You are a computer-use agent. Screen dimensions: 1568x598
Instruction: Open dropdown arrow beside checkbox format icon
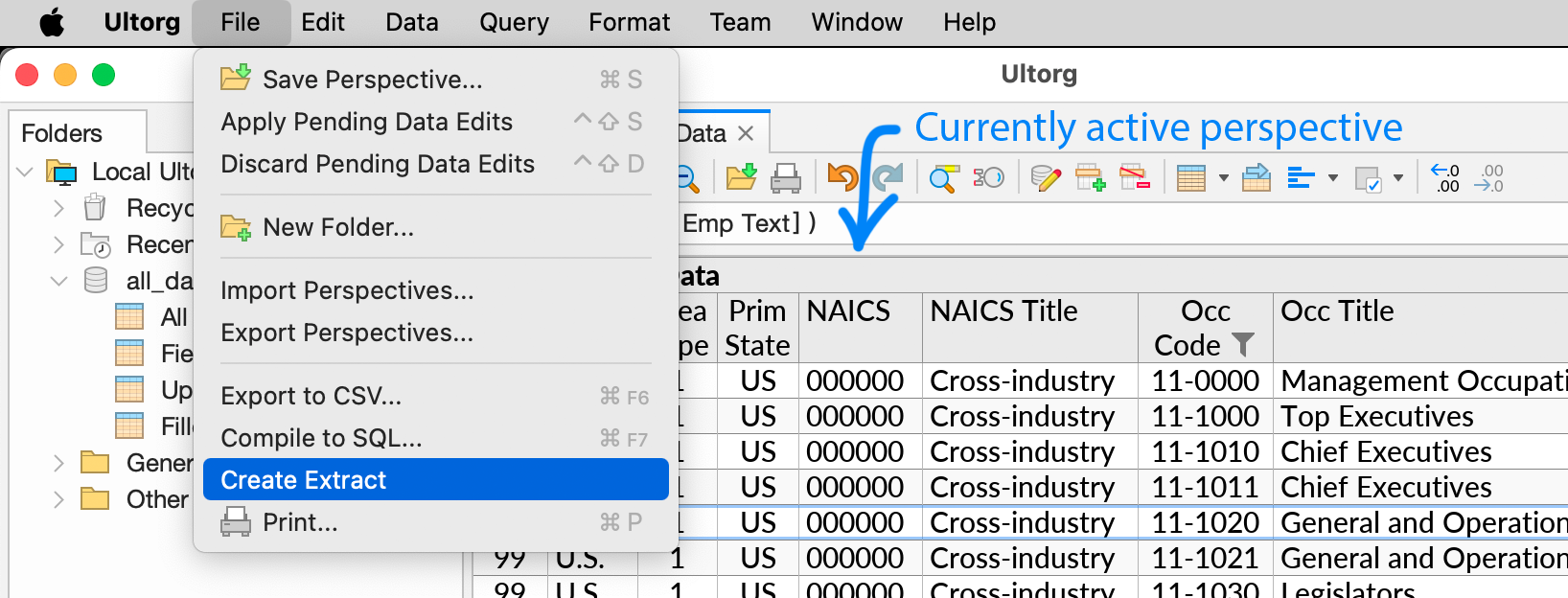tap(1397, 178)
